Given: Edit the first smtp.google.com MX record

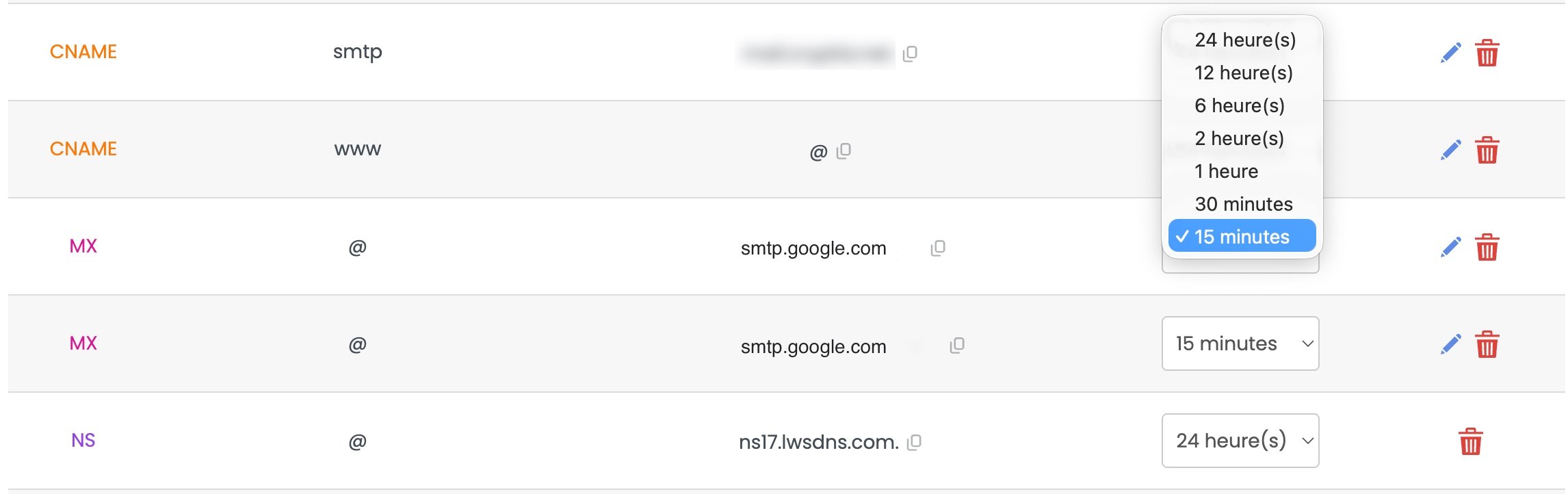Looking at the screenshot, I should [x=1450, y=247].
